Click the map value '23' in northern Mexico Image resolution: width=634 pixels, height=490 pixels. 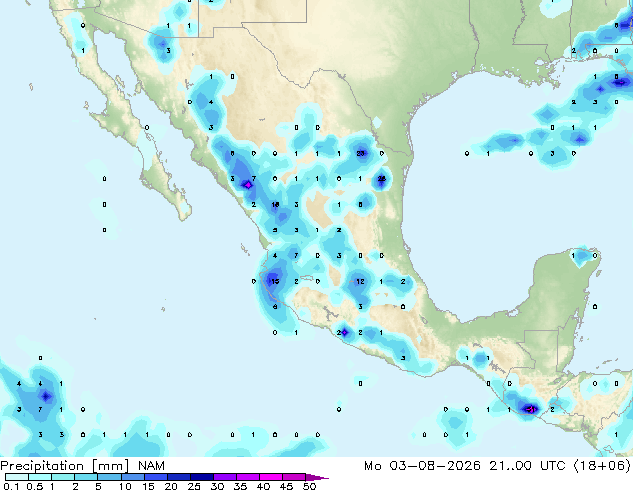(x=361, y=153)
